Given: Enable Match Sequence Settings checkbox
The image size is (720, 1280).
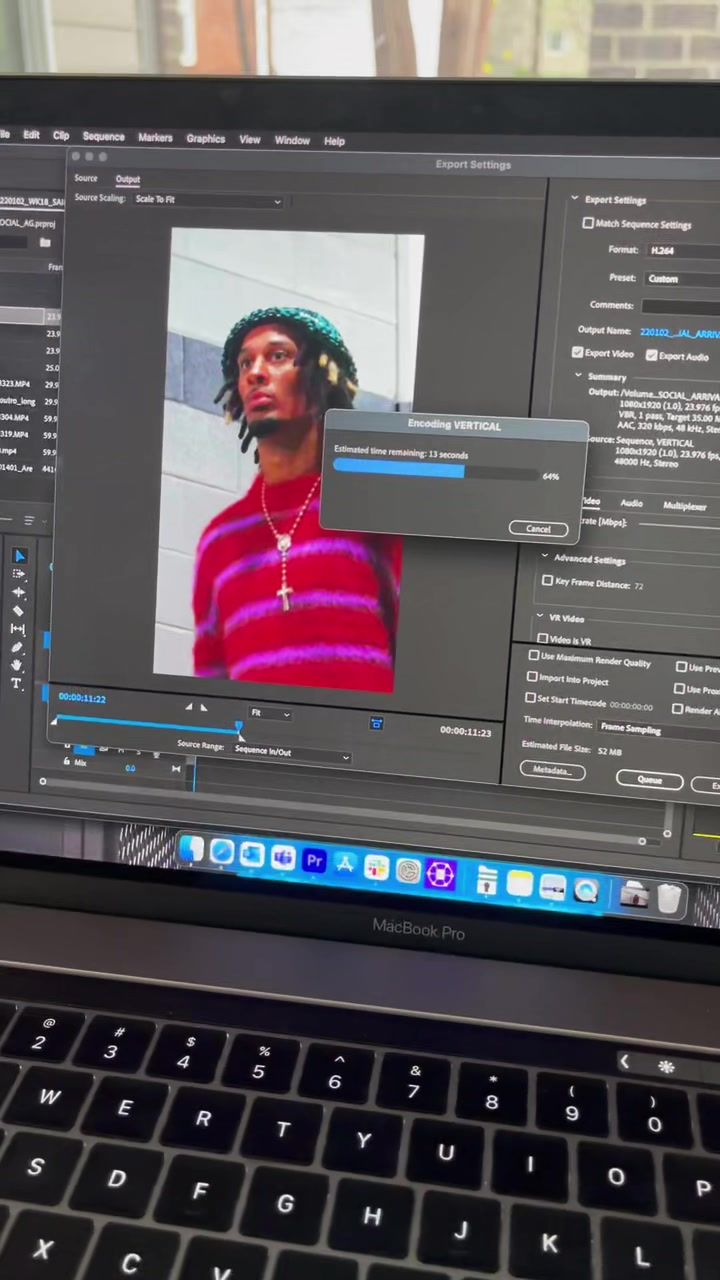Looking at the screenshot, I should point(588,223).
